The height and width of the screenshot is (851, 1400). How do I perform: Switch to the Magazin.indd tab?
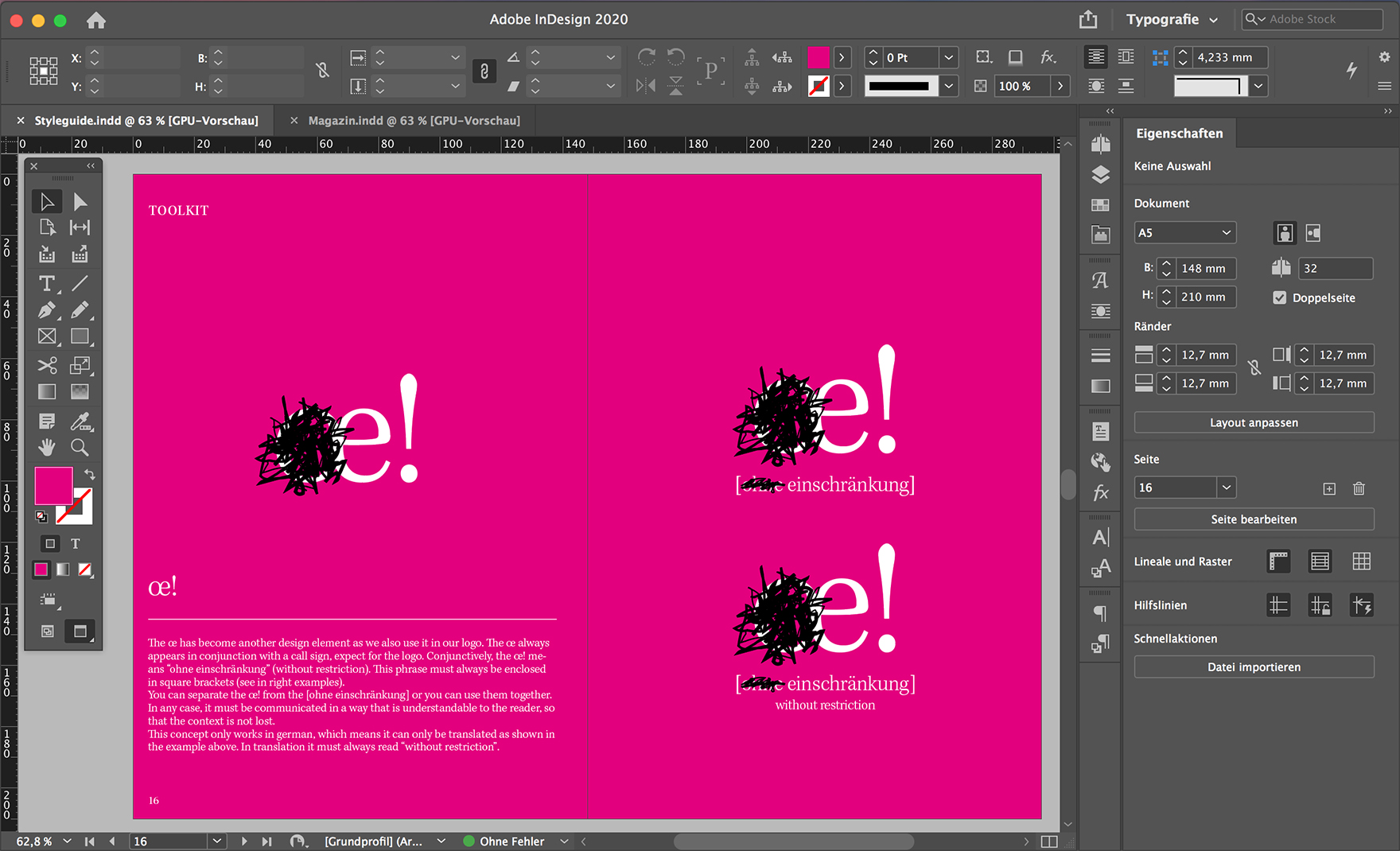tap(414, 121)
